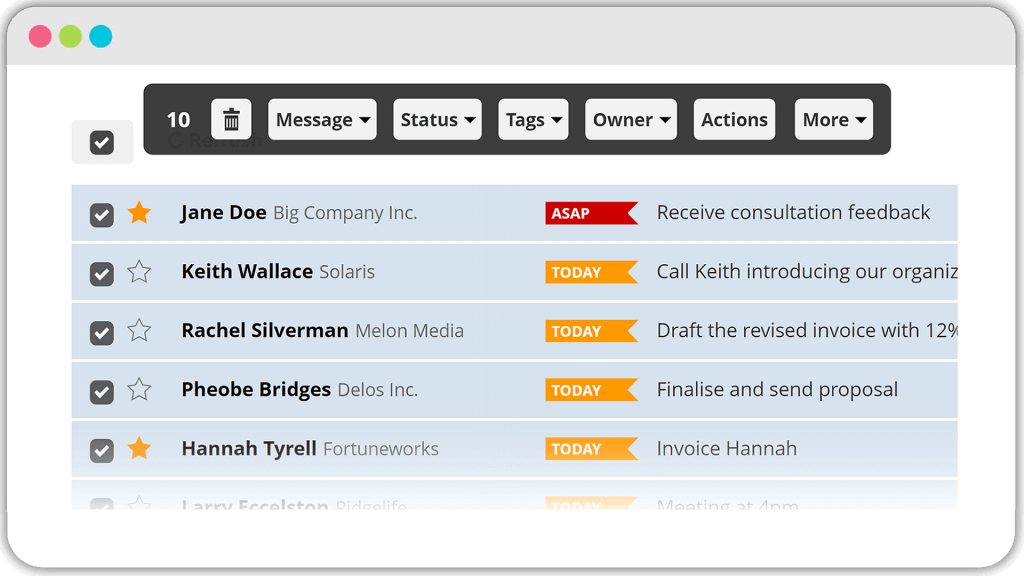The width and height of the screenshot is (1024, 576).
Task: Uncheck Hannah Tyrell's row
Action: click(x=101, y=448)
